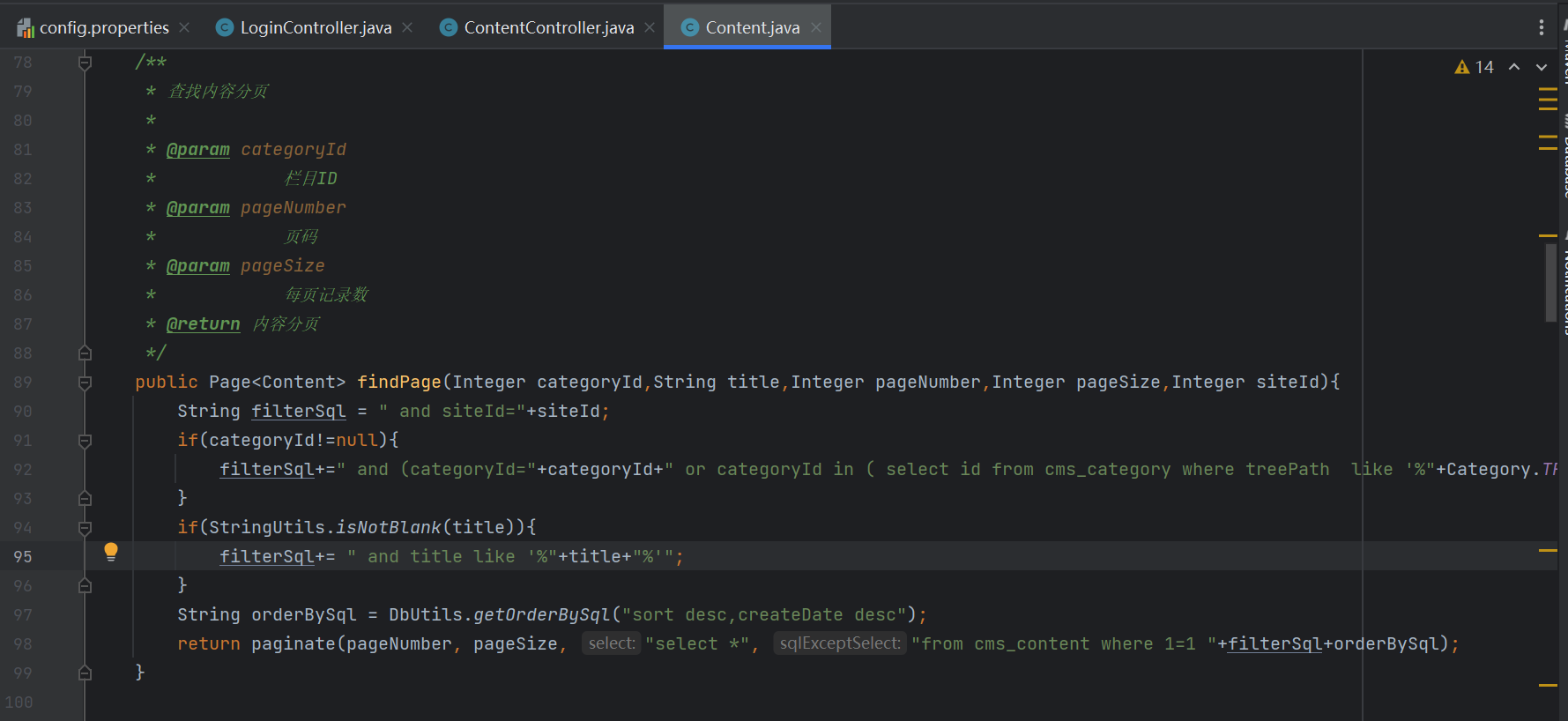Switch to the config.properties tab
The height and width of the screenshot is (721, 1568).
104,27
